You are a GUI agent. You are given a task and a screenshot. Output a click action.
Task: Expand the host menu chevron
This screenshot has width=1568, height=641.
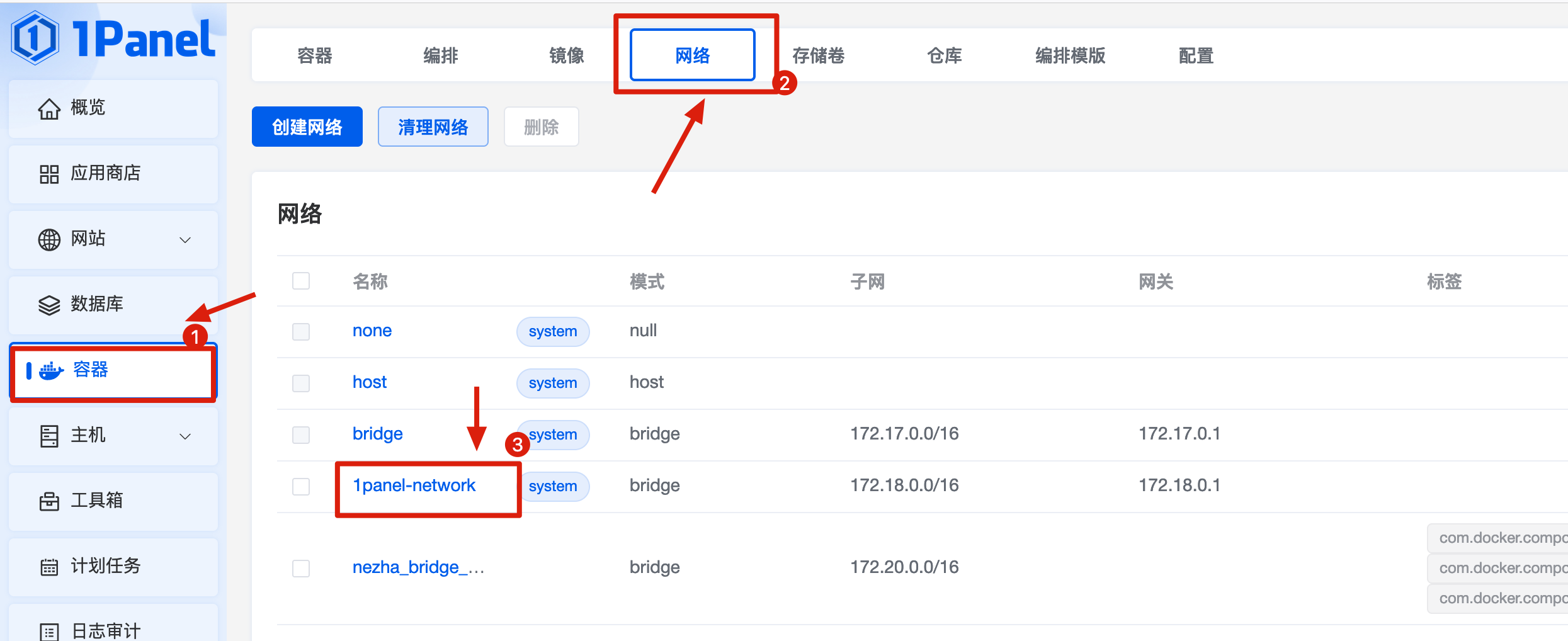pyautogui.click(x=185, y=436)
